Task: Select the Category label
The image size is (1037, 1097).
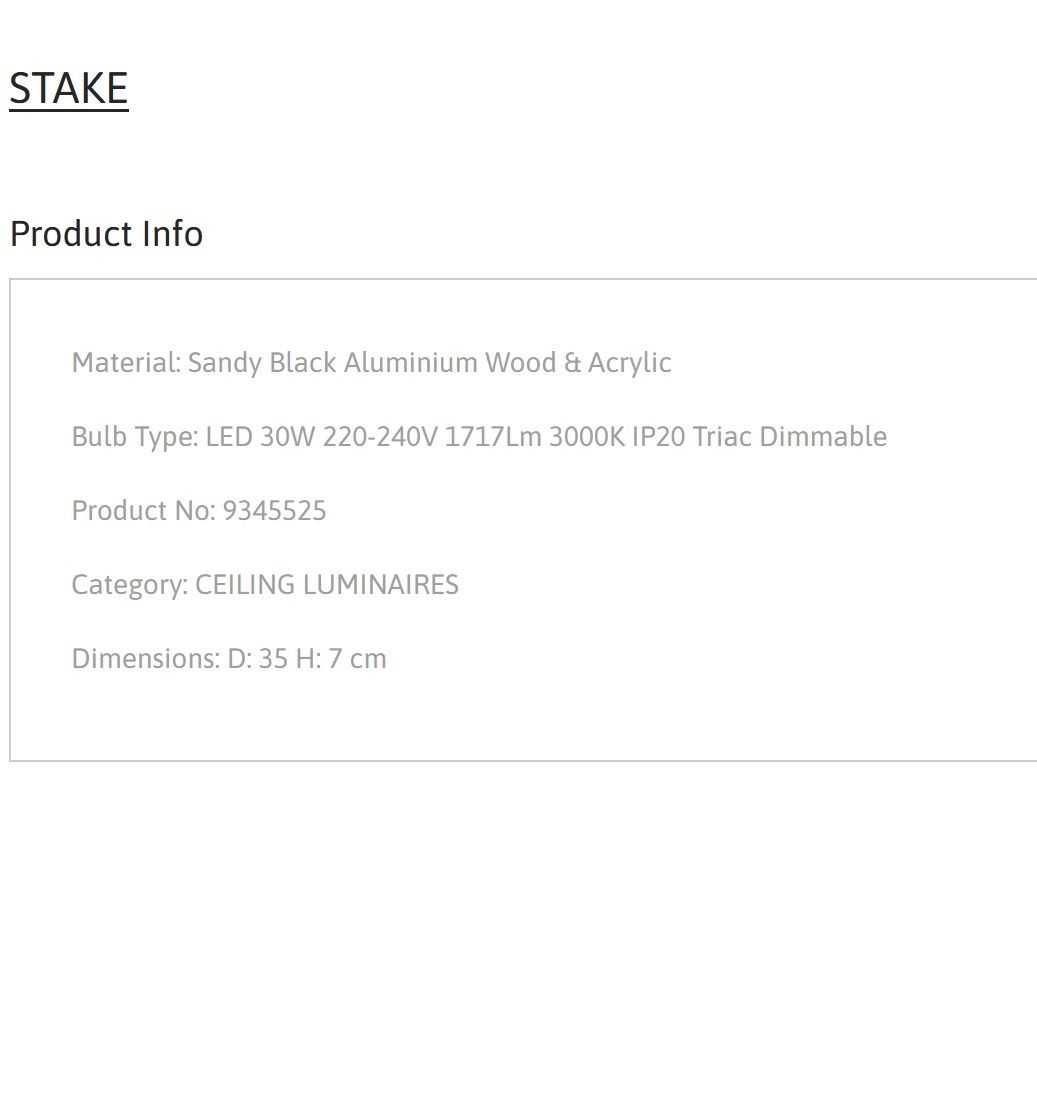Action: tap(129, 586)
